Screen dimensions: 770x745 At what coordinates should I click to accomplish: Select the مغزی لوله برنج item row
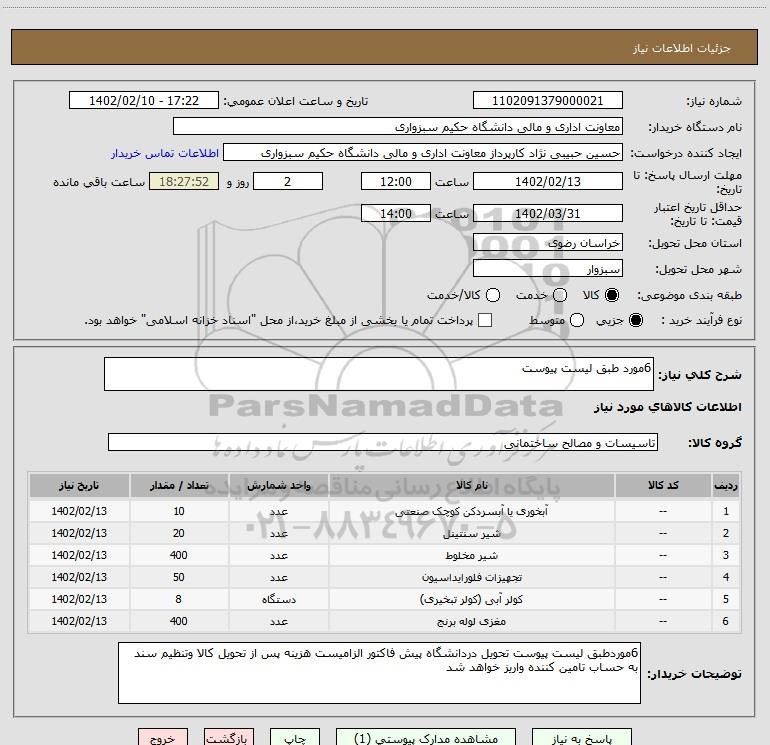[x=385, y=621]
